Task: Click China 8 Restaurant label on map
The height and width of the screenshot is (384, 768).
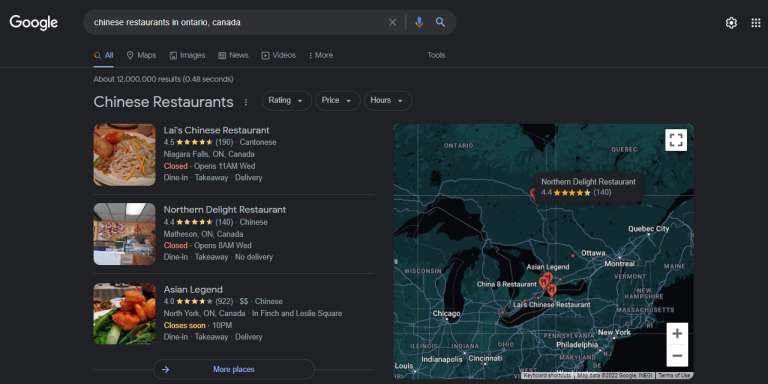Action: (506, 284)
